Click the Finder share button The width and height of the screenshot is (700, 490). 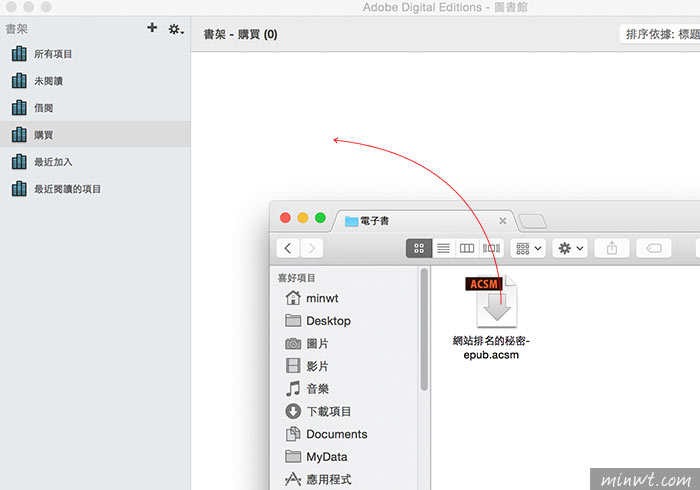612,248
